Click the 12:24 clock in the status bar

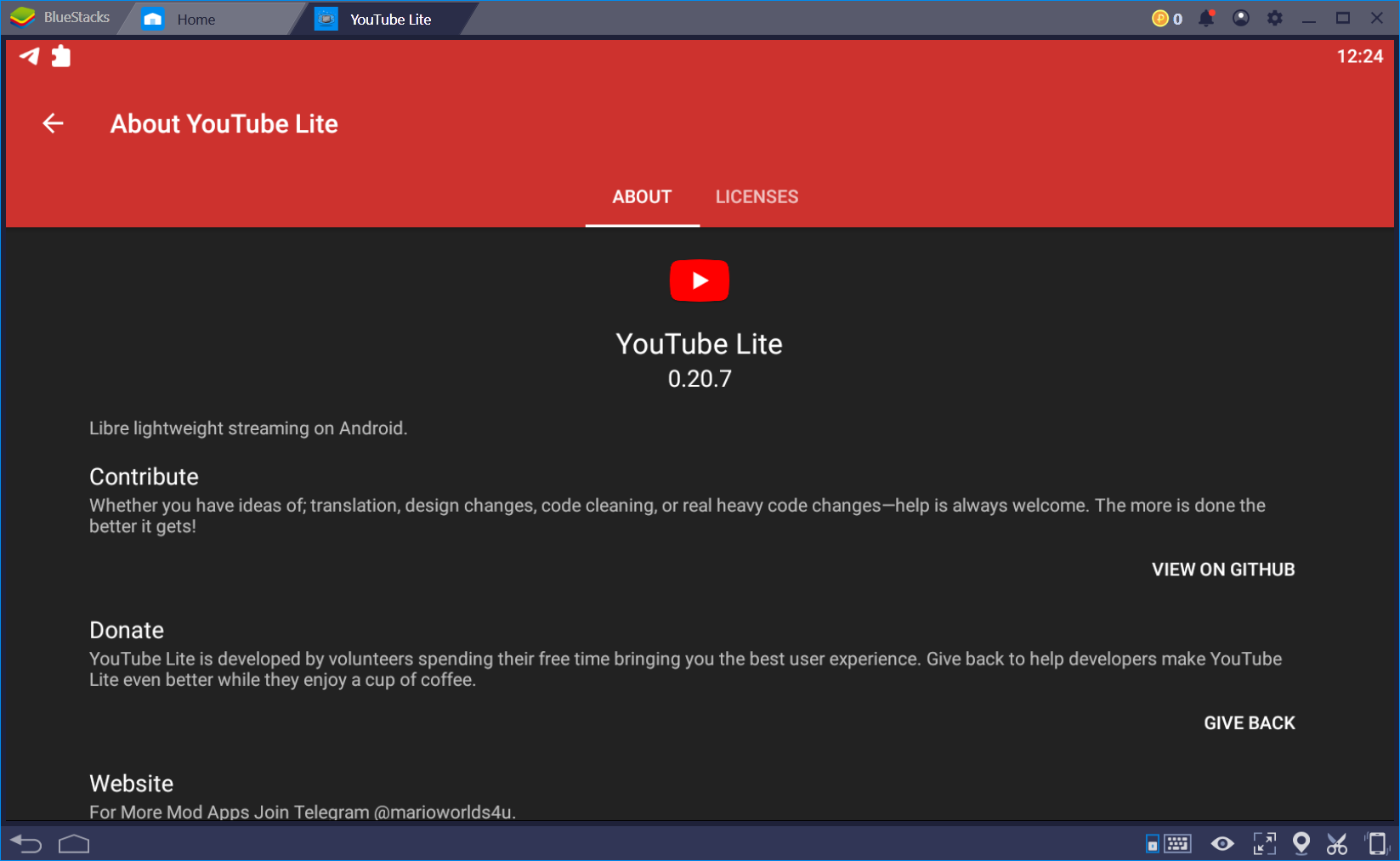(1360, 56)
